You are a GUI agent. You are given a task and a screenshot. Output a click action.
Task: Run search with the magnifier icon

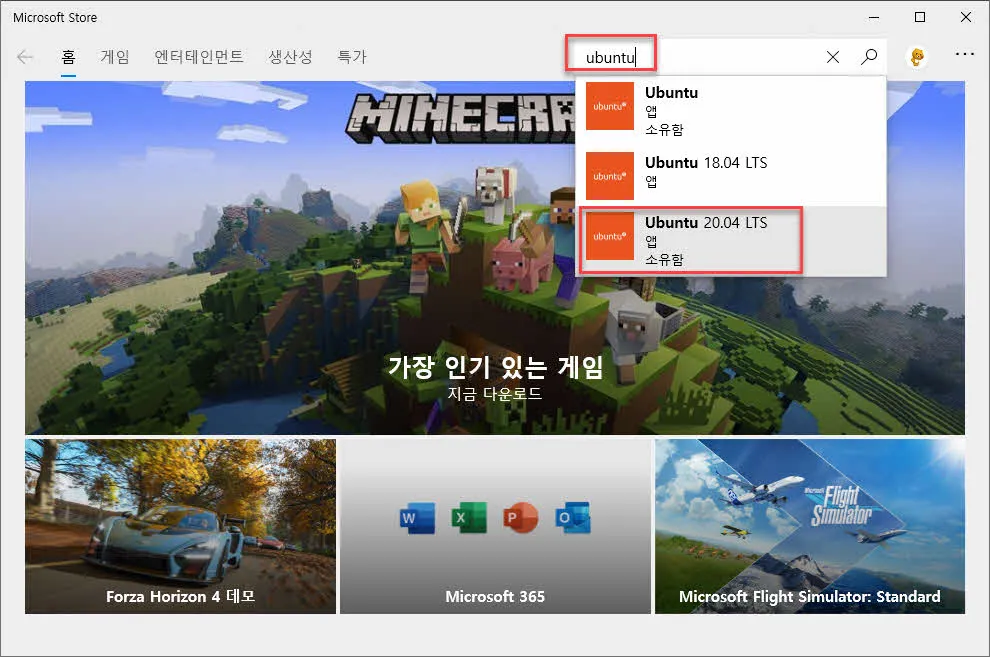869,57
